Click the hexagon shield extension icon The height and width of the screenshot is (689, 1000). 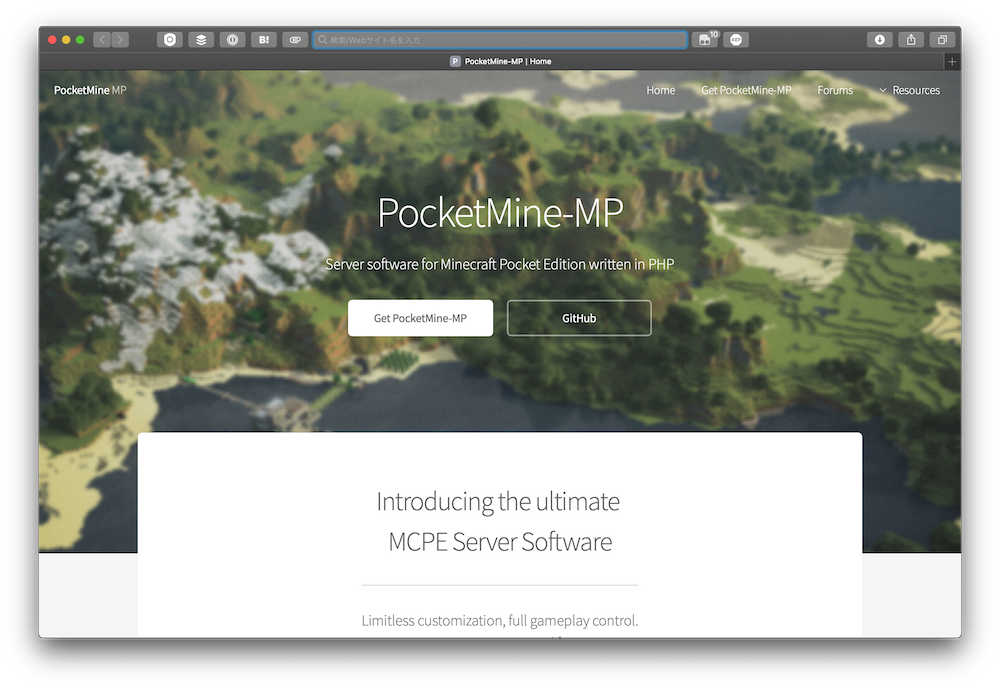[170, 40]
